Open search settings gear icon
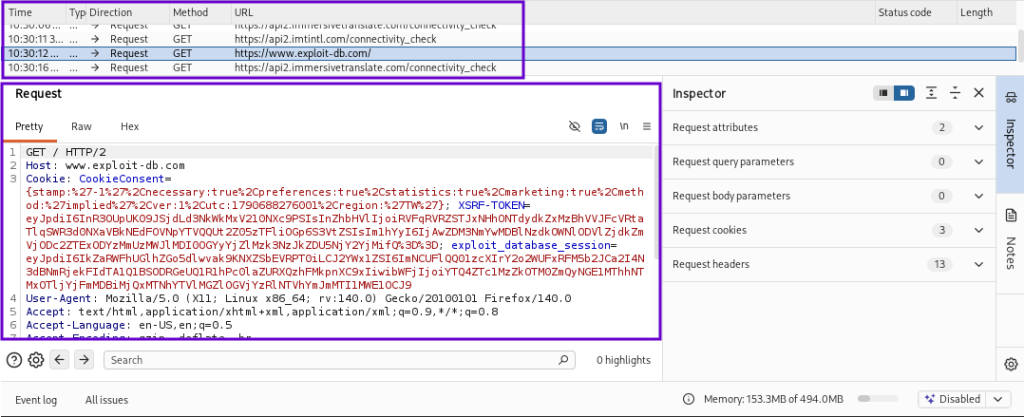 pyautogui.click(x=36, y=360)
